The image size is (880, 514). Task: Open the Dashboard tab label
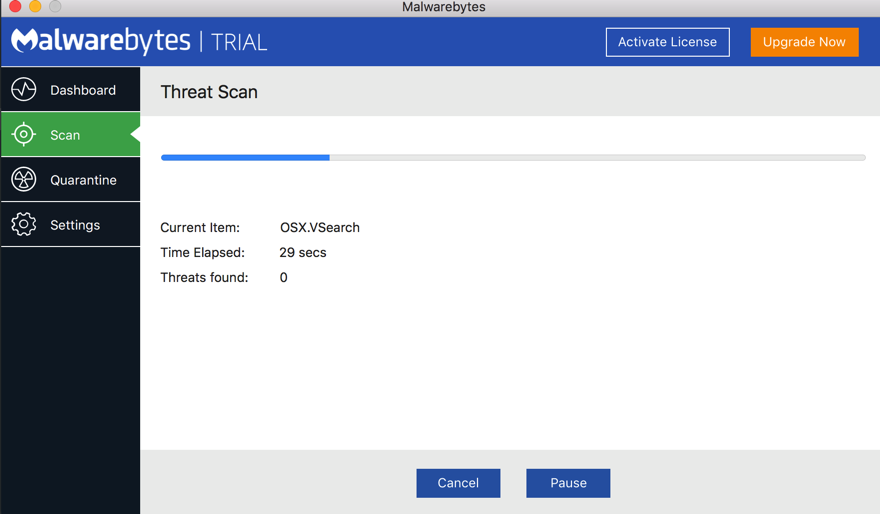pyautogui.click(x=83, y=90)
